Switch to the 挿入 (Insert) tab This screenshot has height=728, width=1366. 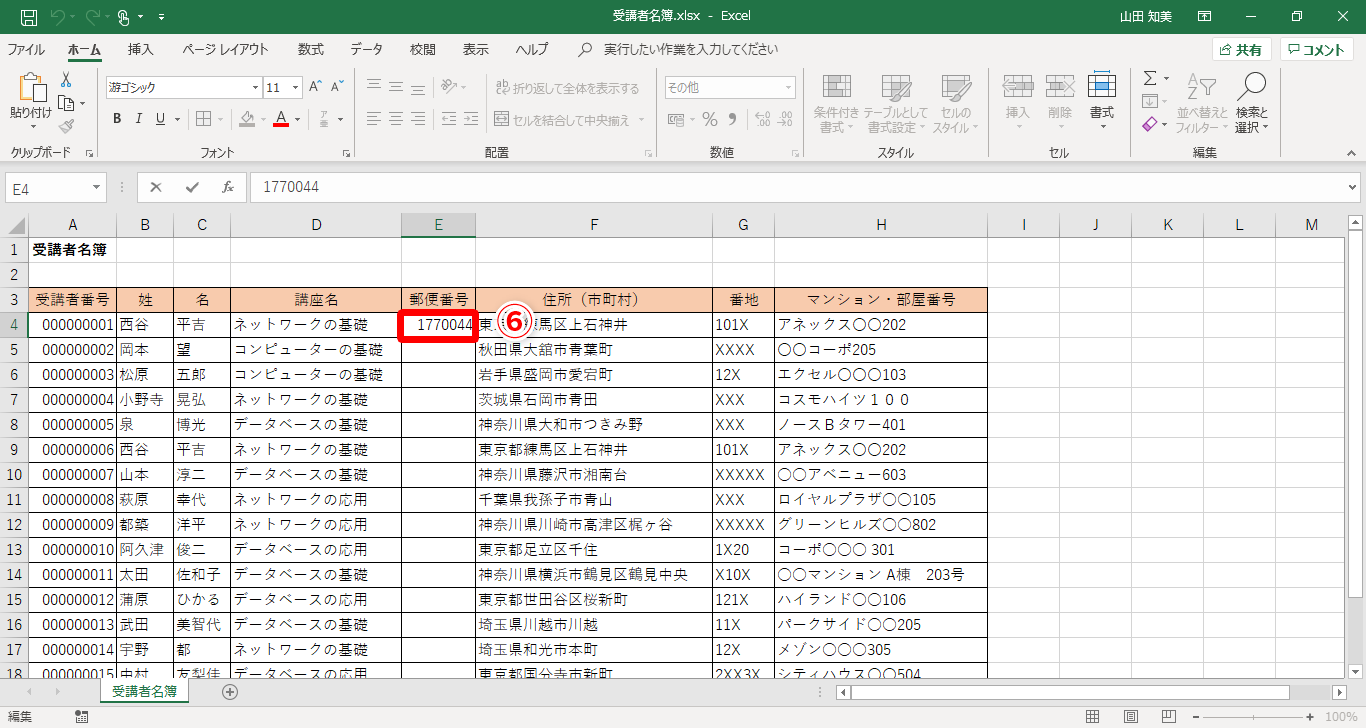(141, 49)
